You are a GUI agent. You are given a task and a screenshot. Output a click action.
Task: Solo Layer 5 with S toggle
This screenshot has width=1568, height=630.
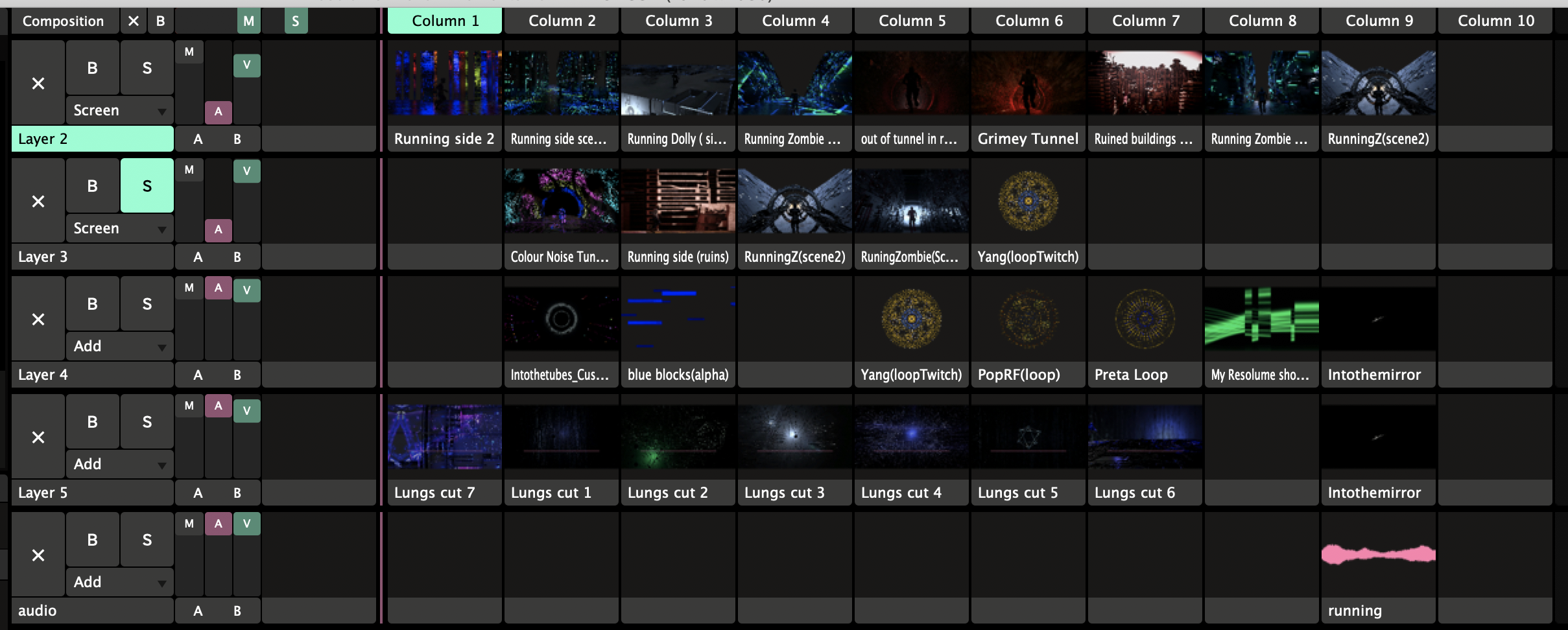147,422
